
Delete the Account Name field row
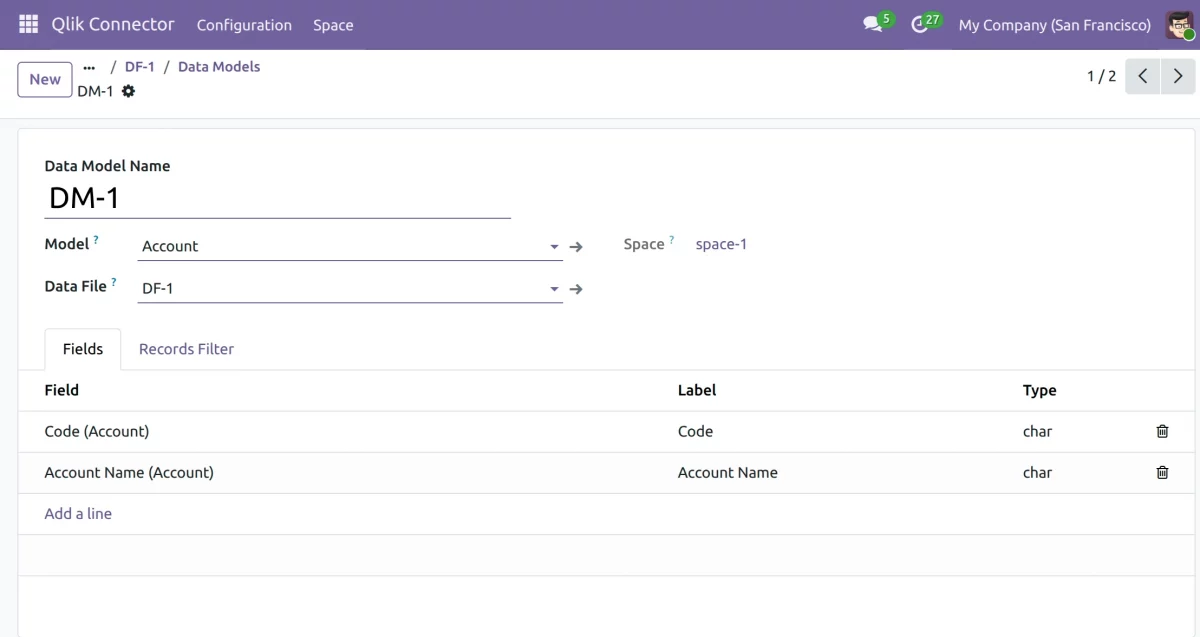pos(1162,472)
